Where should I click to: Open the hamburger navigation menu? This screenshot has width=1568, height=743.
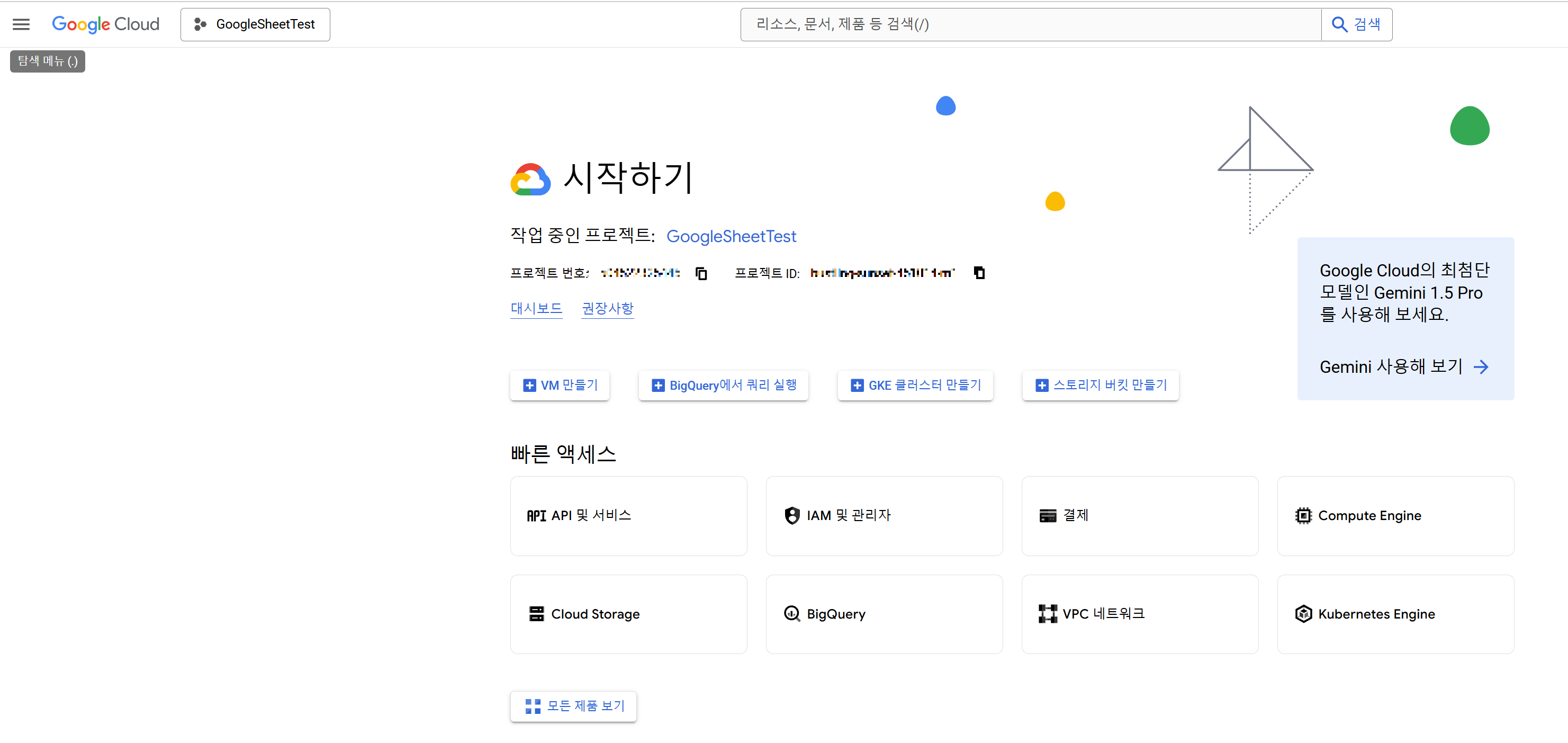[21, 24]
